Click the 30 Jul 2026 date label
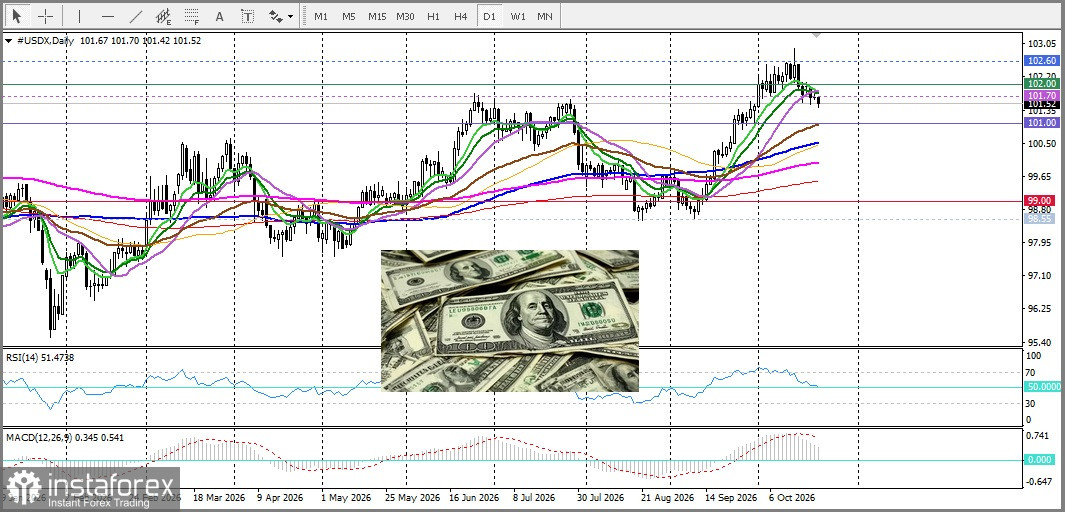This screenshot has width=1065, height=512. point(600,497)
